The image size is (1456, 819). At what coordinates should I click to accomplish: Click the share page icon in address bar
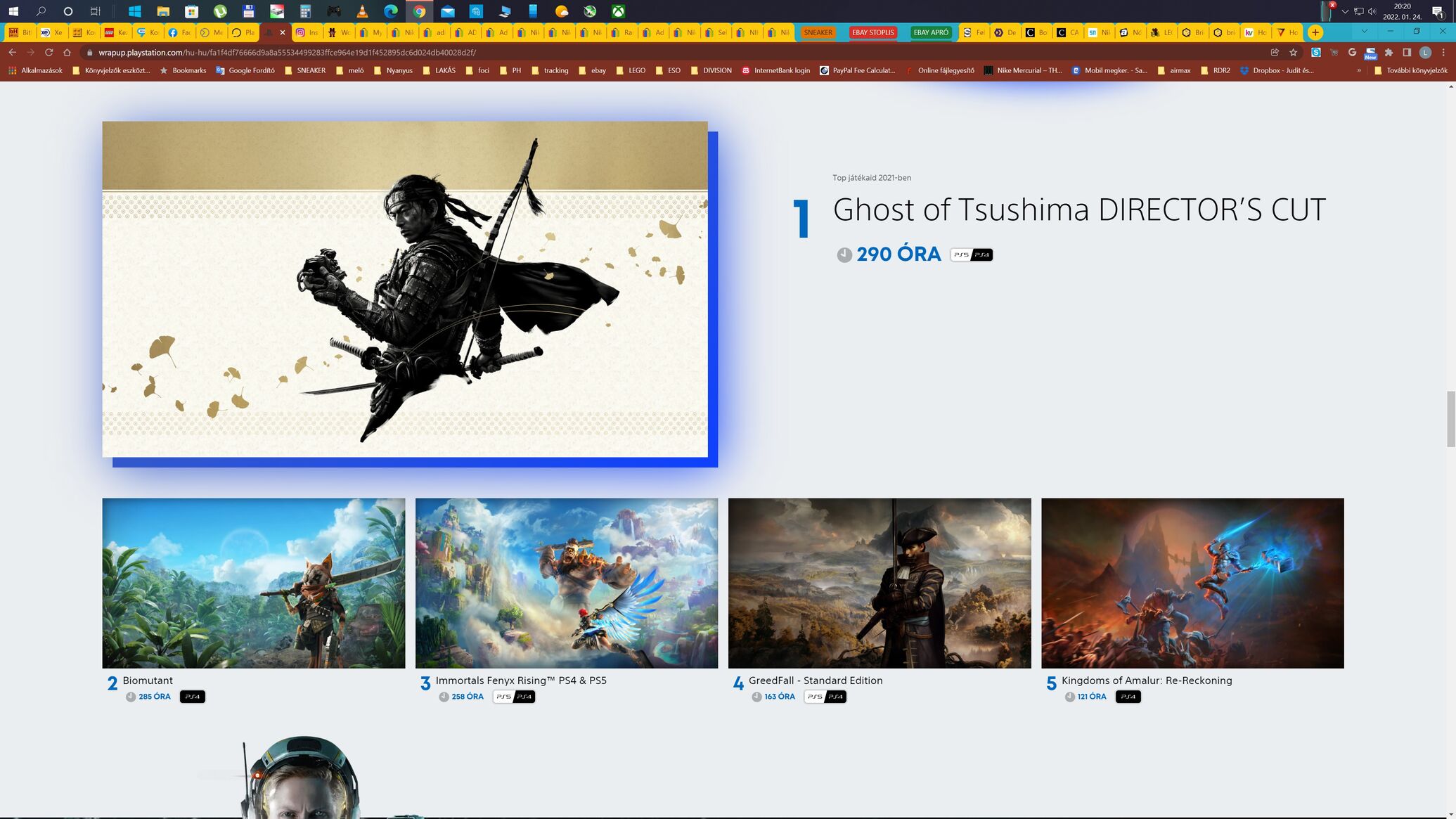[1275, 52]
